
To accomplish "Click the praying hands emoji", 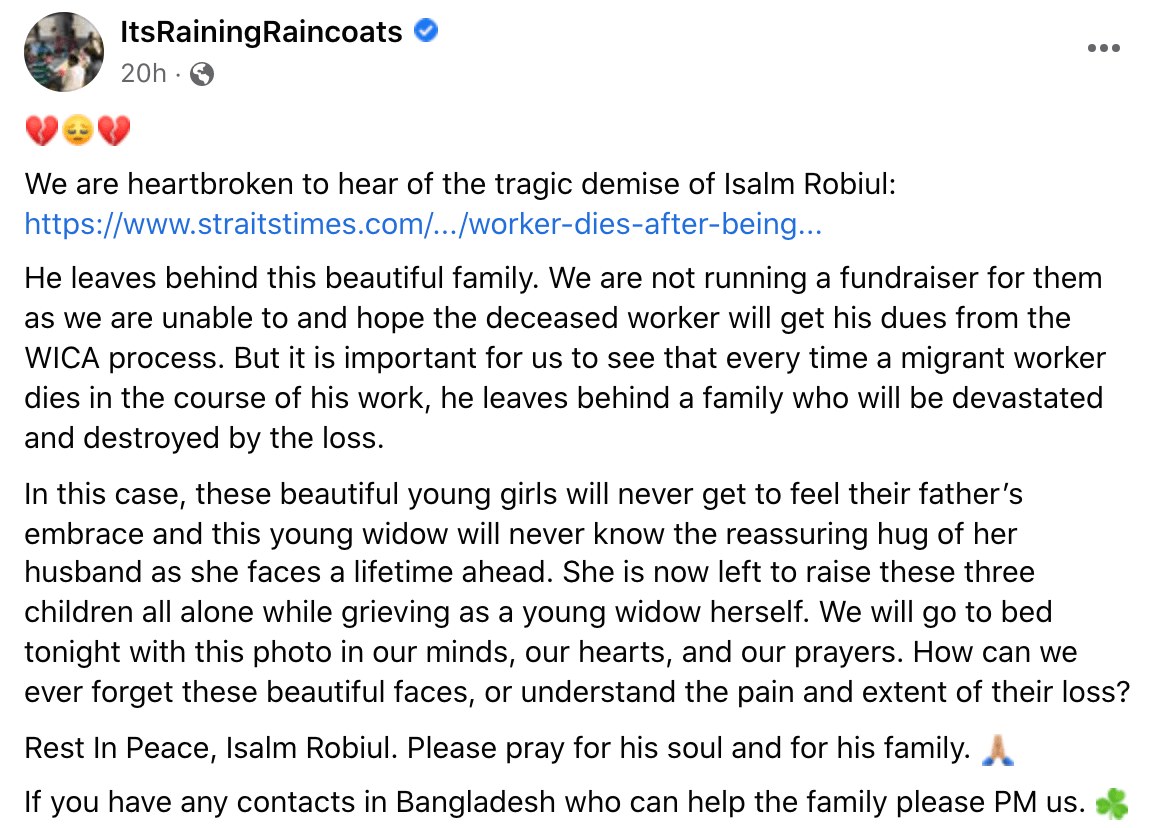I will [x=998, y=748].
